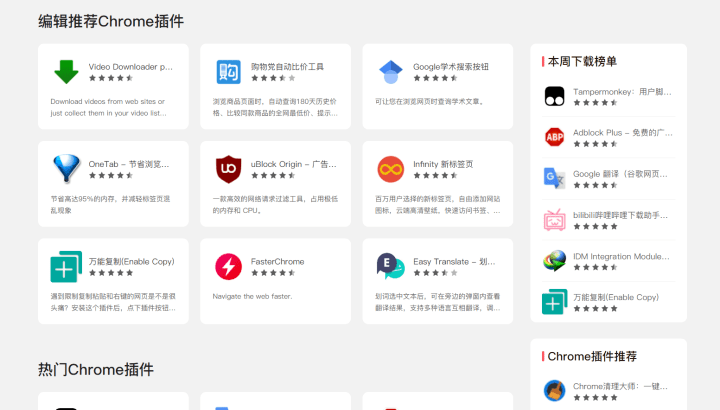Click the Tampermonkey icon in weekly ranking
Screen dimensions: 720x410
(x=554, y=96)
